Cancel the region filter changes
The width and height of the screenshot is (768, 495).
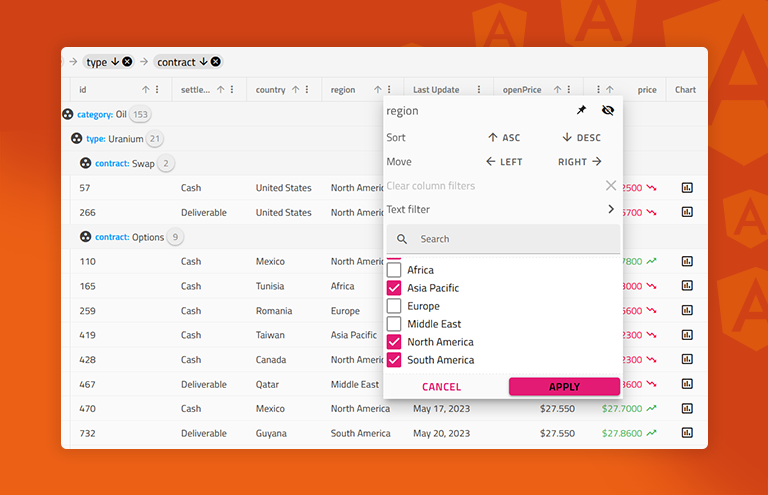pos(441,387)
